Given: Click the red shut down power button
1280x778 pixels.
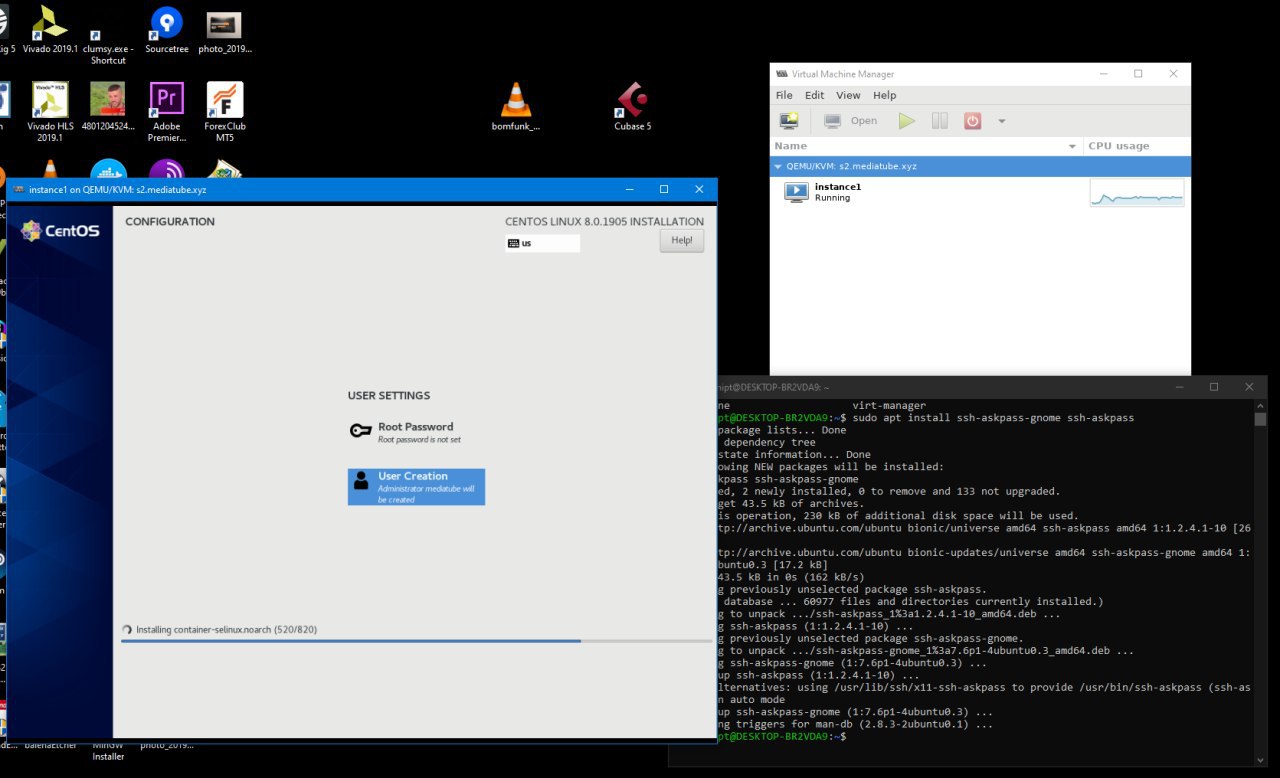Looking at the screenshot, I should [972, 121].
